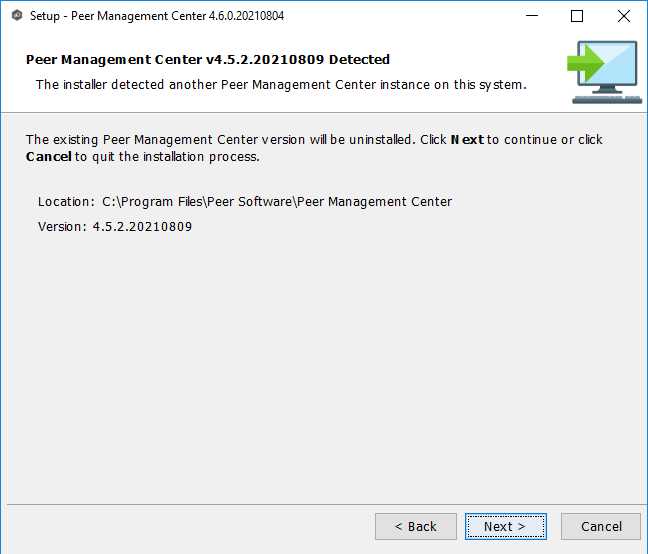The height and width of the screenshot is (554, 648).
Task: Go back with the < Back button
Action: pos(415,526)
